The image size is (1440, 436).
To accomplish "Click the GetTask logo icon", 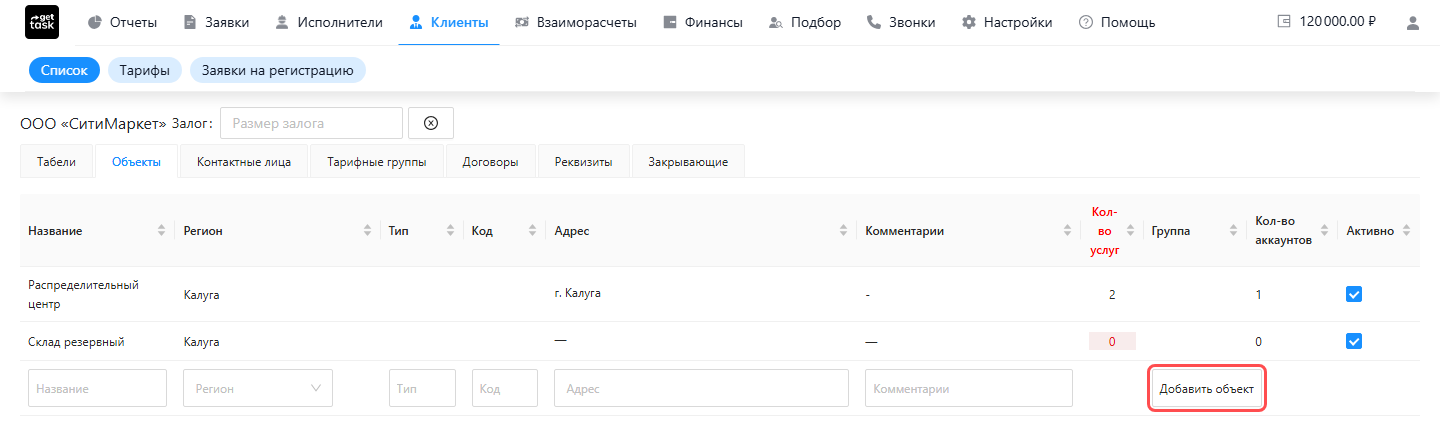I will (42, 22).
